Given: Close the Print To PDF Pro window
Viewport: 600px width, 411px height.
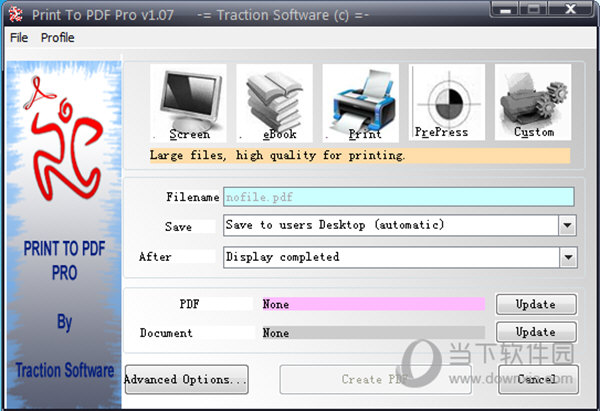Looking at the screenshot, I should (570, 9).
